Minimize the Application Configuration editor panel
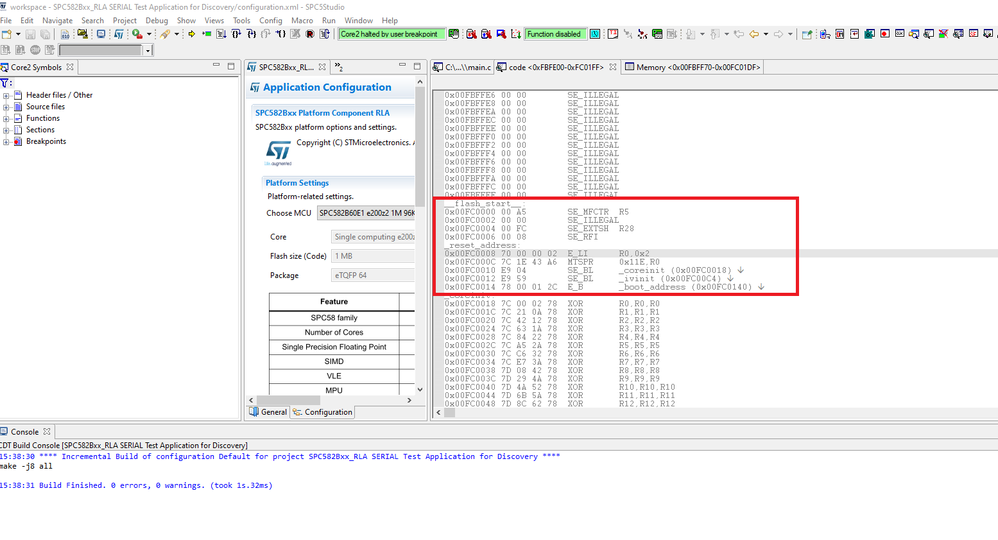 pyautogui.click(x=402, y=66)
